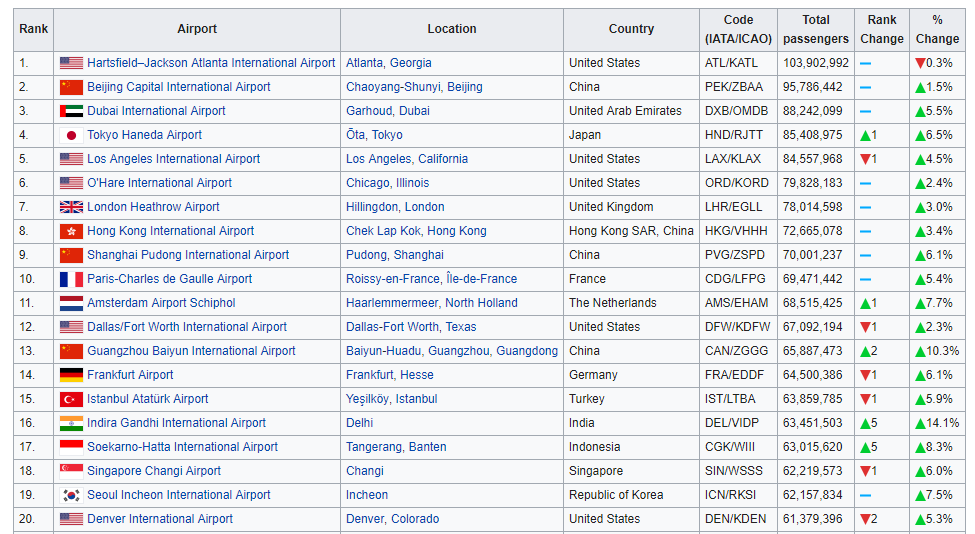Click the German flag beside Frankfurt Airport
975x534 pixels.
pyautogui.click(x=71, y=375)
